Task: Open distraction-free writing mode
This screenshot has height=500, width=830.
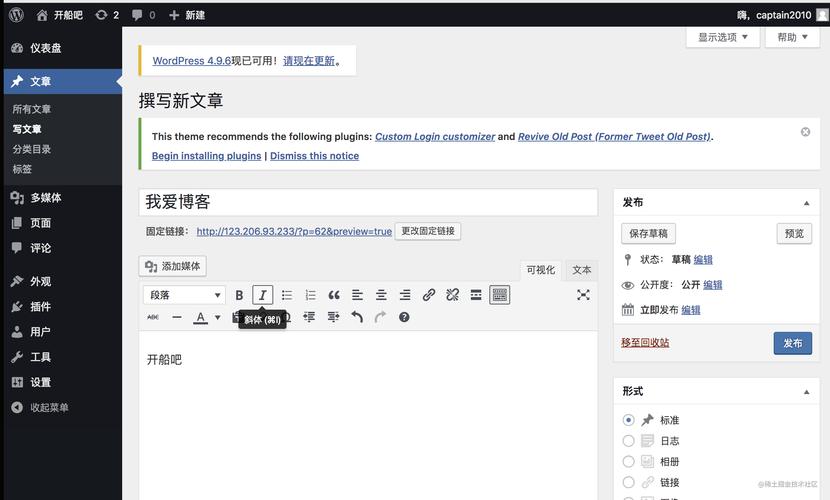Action: [x=583, y=295]
